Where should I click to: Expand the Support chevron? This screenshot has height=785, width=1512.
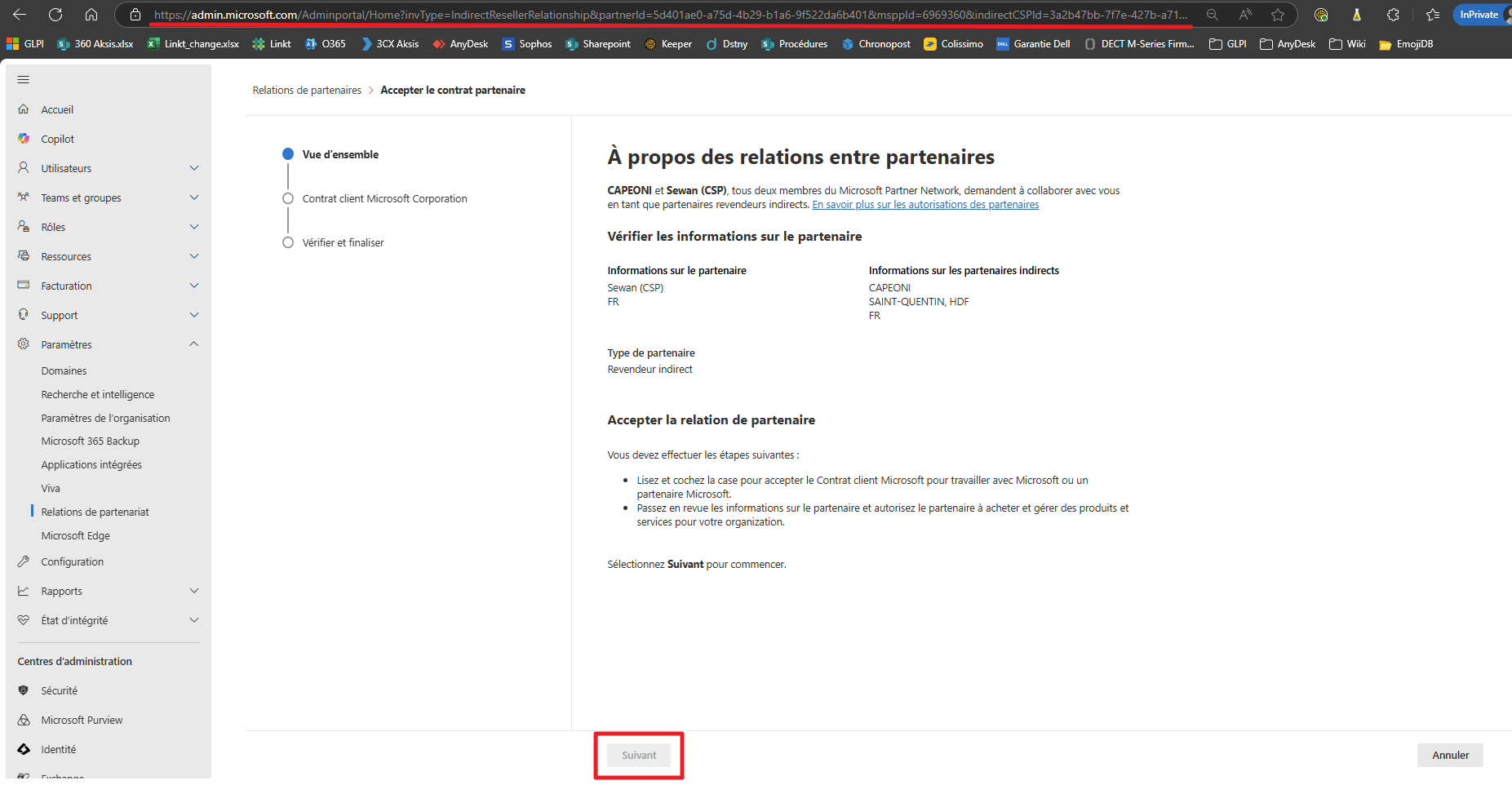[194, 315]
